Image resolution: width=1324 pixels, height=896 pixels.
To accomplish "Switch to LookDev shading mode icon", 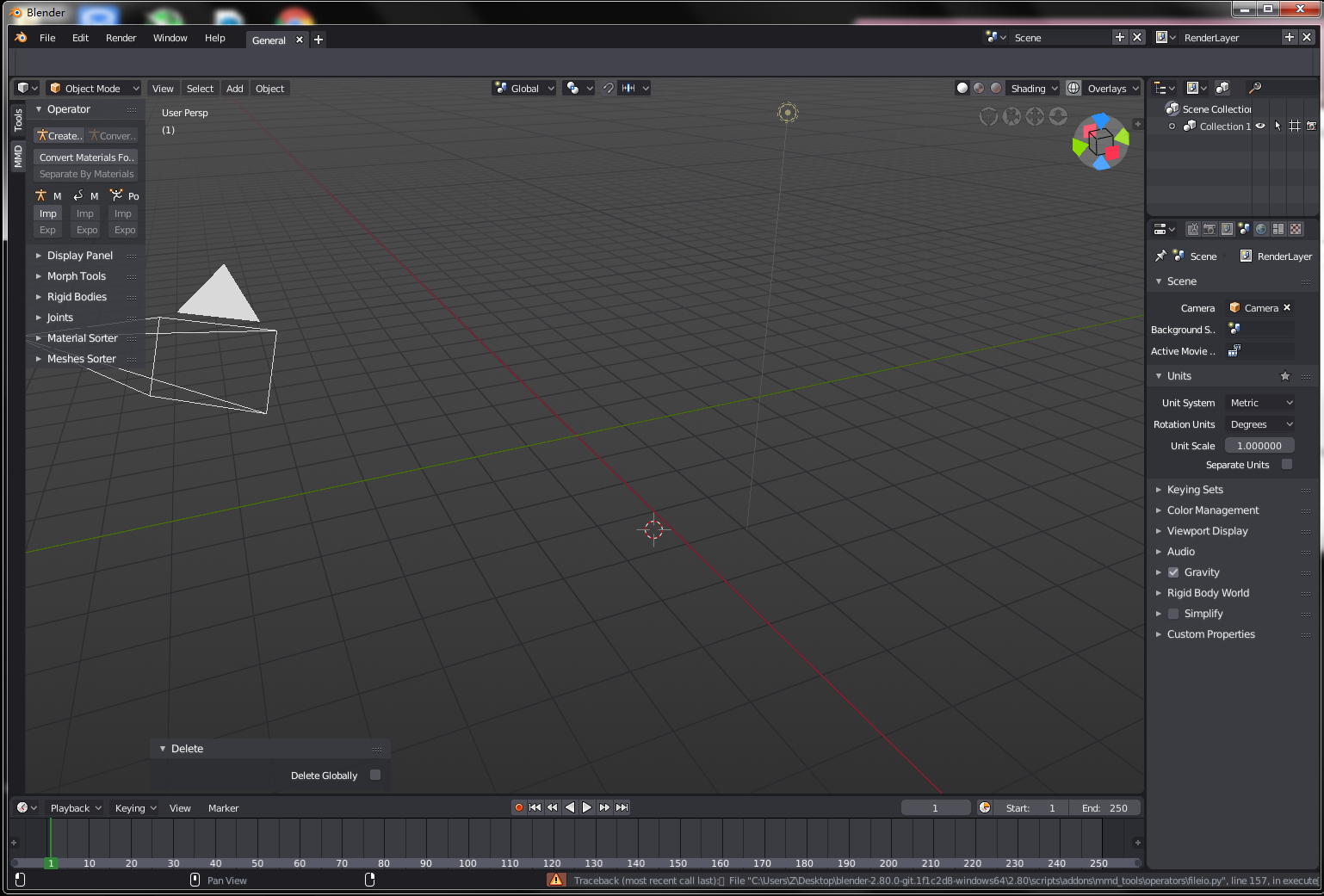I will click(x=979, y=88).
